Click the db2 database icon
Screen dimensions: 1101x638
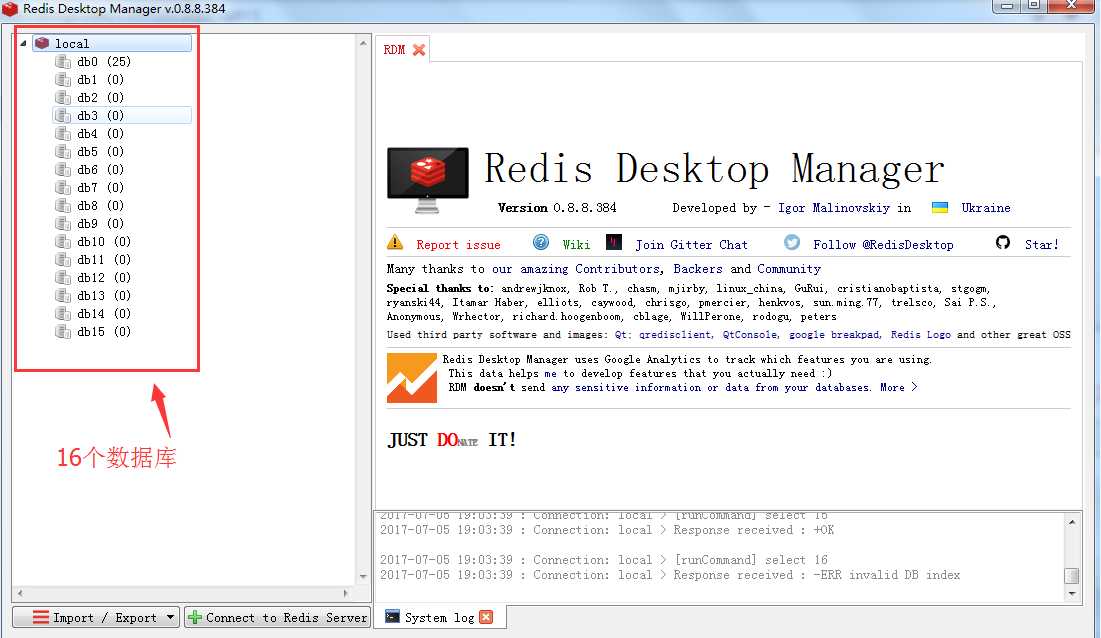63,98
